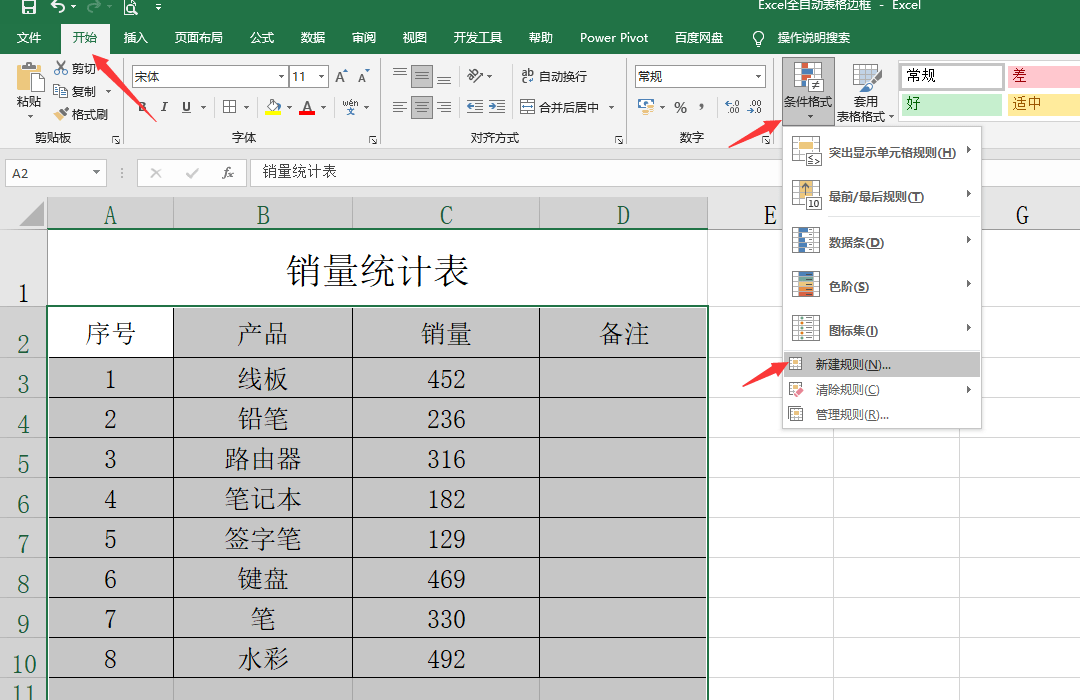The height and width of the screenshot is (700, 1080).
Task: Click Format as Table (套用表格格式)
Action: coord(865,93)
